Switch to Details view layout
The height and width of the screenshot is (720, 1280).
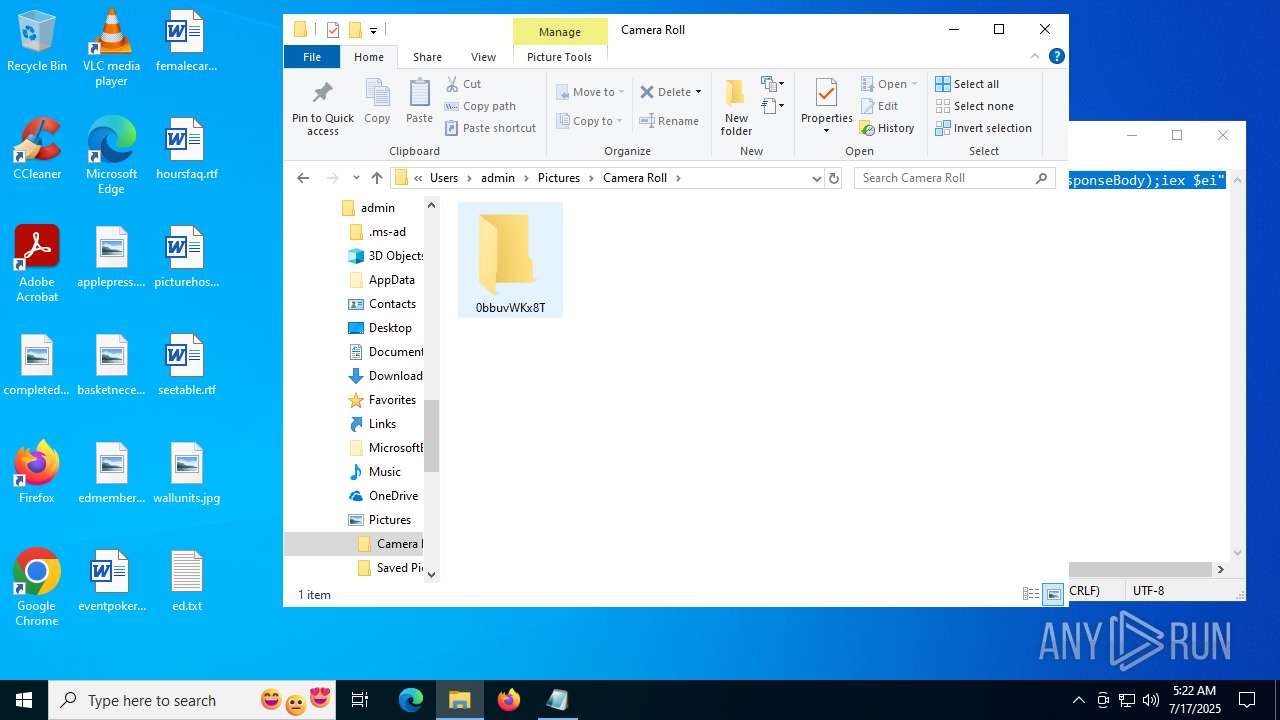[1031, 594]
